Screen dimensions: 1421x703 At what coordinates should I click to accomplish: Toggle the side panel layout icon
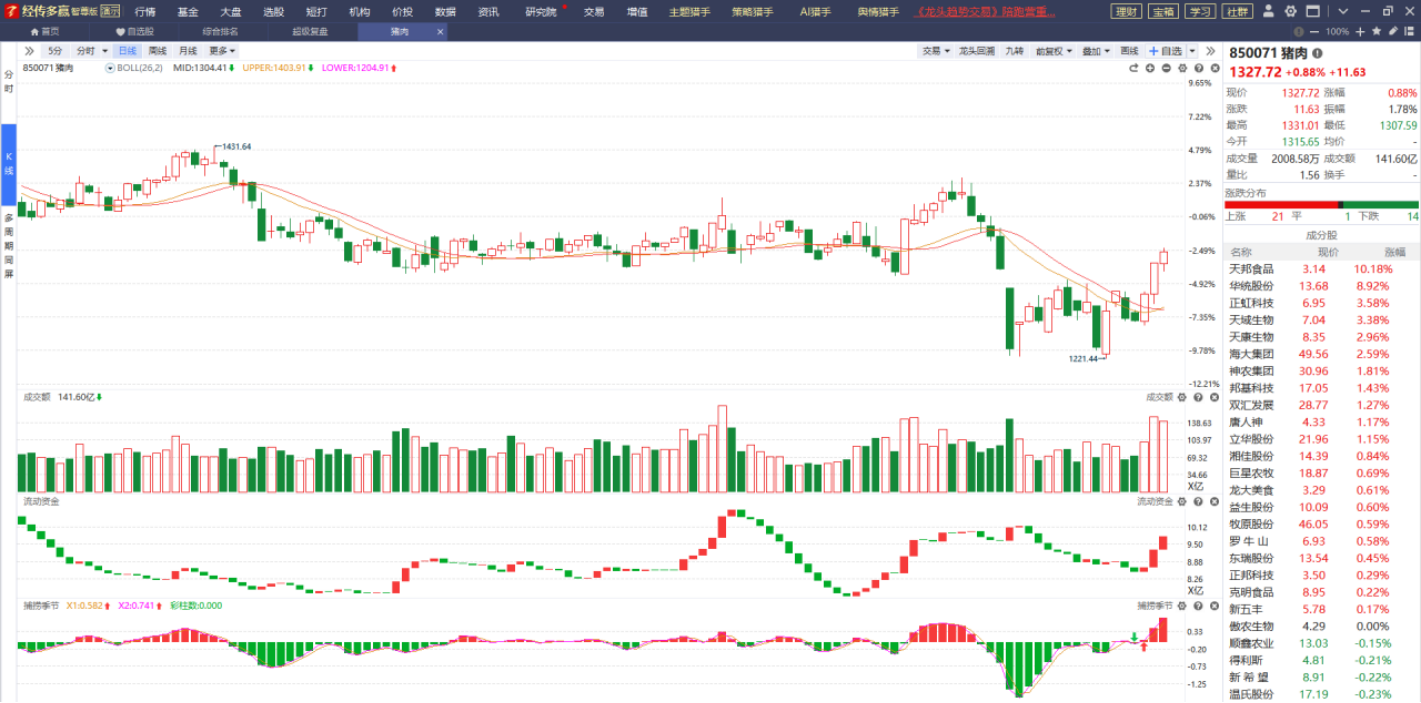[x=1409, y=31]
